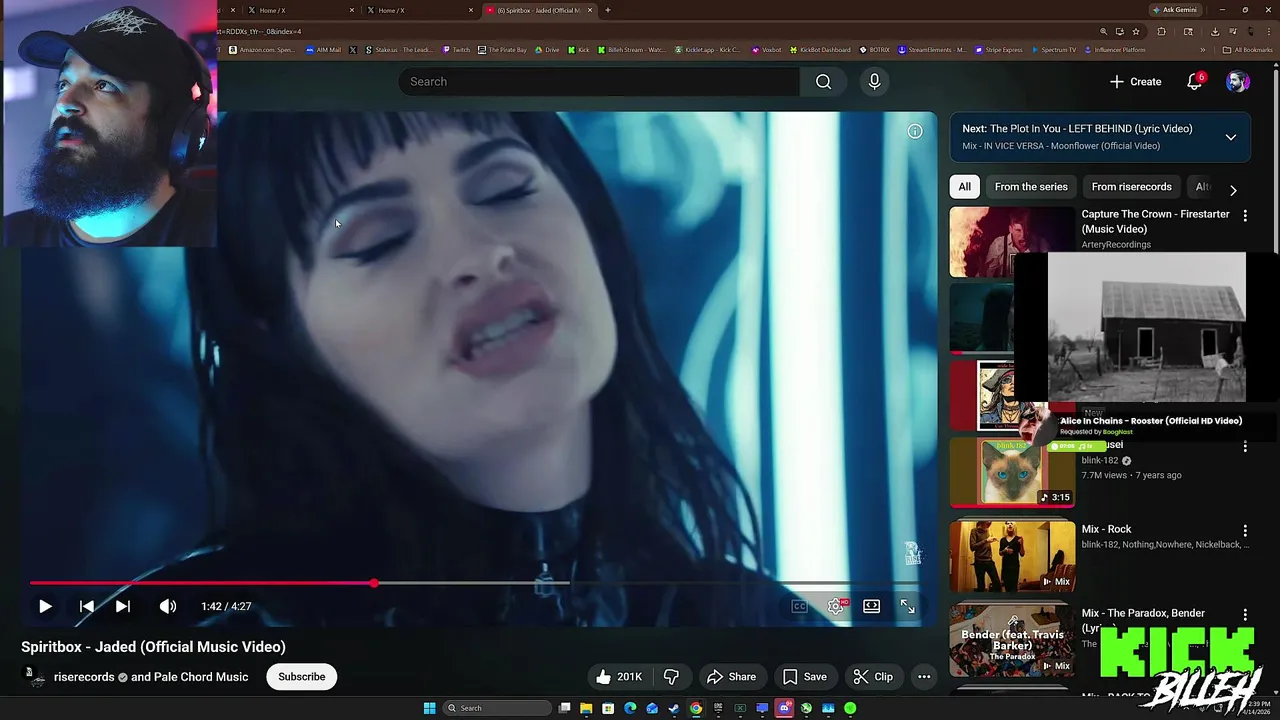Open the riserecords channel link
Image resolution: width=1280 pixels, height=720 pixels.
pos(84,677)
